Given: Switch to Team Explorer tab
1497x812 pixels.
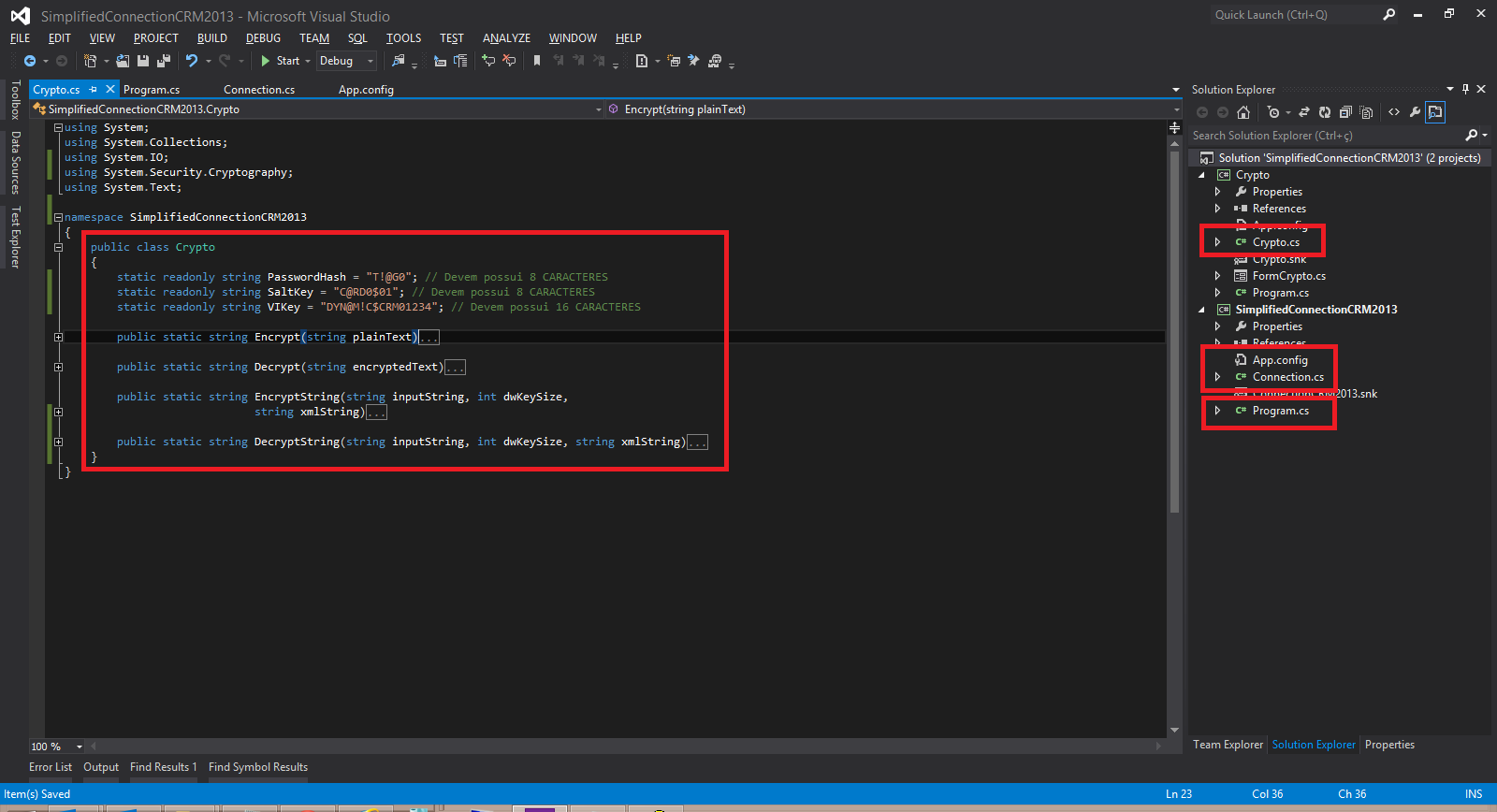Looking at the screenshot, I should [x=1228, y=745].
